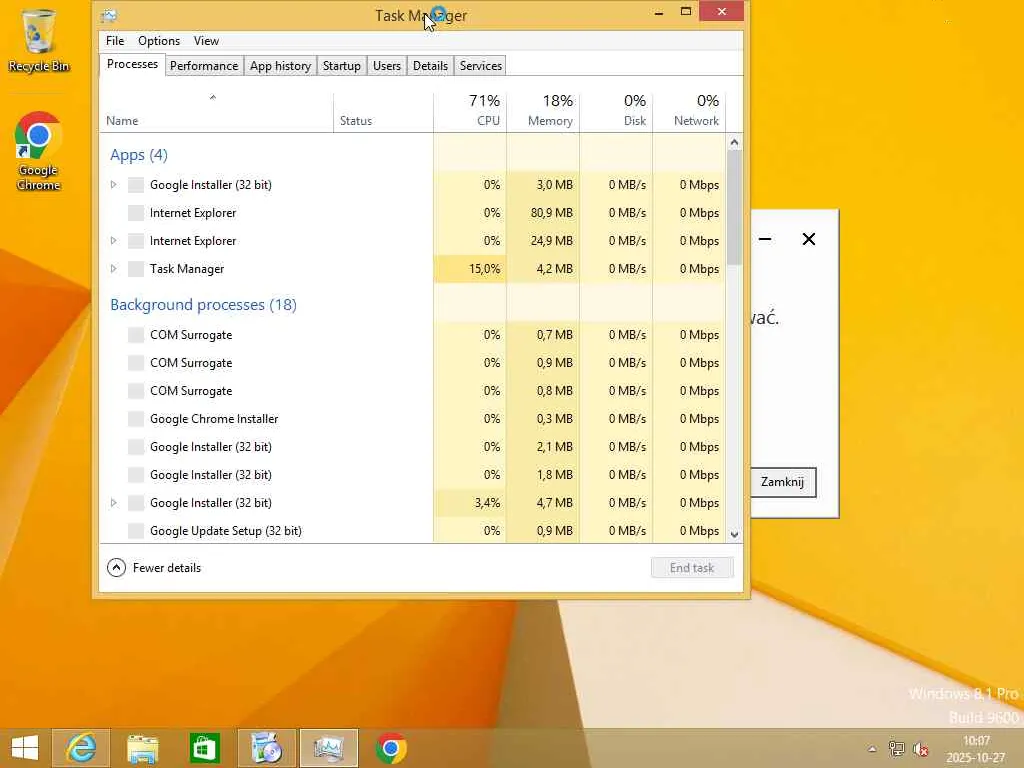1024x768 pixels.
Task: Switch to the Users tab
Action: click(x=387, y=66)
